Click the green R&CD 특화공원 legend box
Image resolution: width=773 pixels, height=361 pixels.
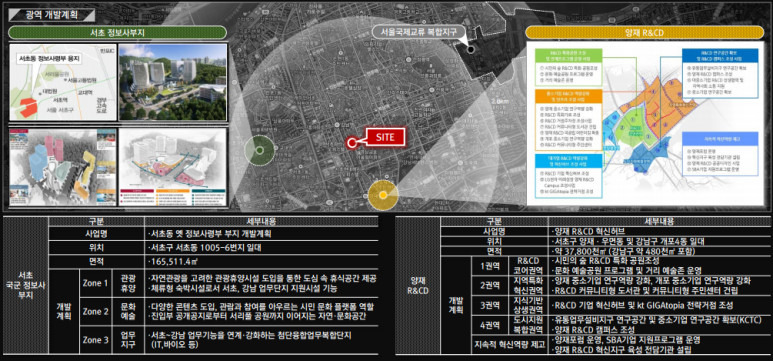coord(568,66)
